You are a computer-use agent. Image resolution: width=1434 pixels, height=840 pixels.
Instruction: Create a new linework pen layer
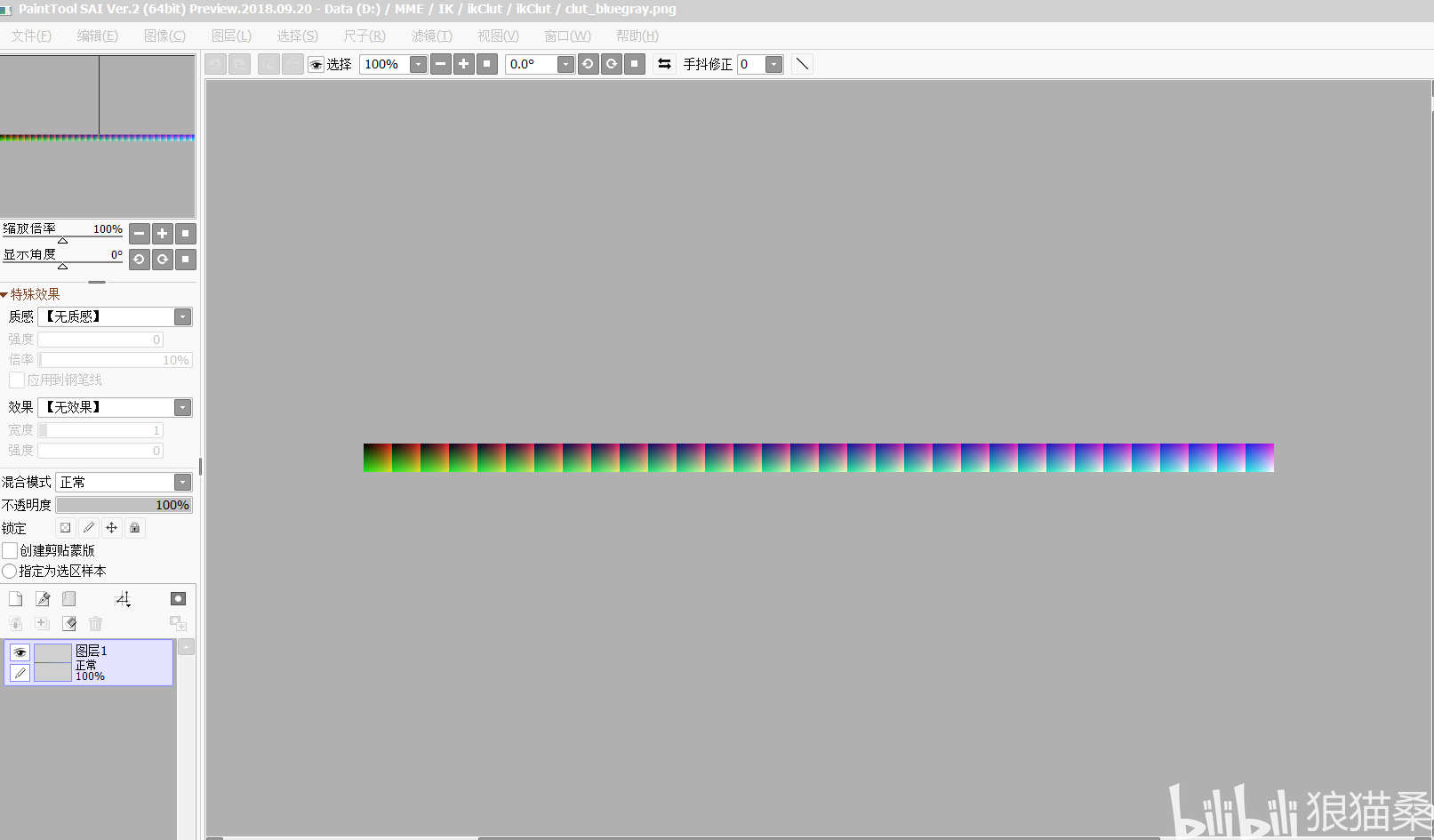[x=42, y=599]
